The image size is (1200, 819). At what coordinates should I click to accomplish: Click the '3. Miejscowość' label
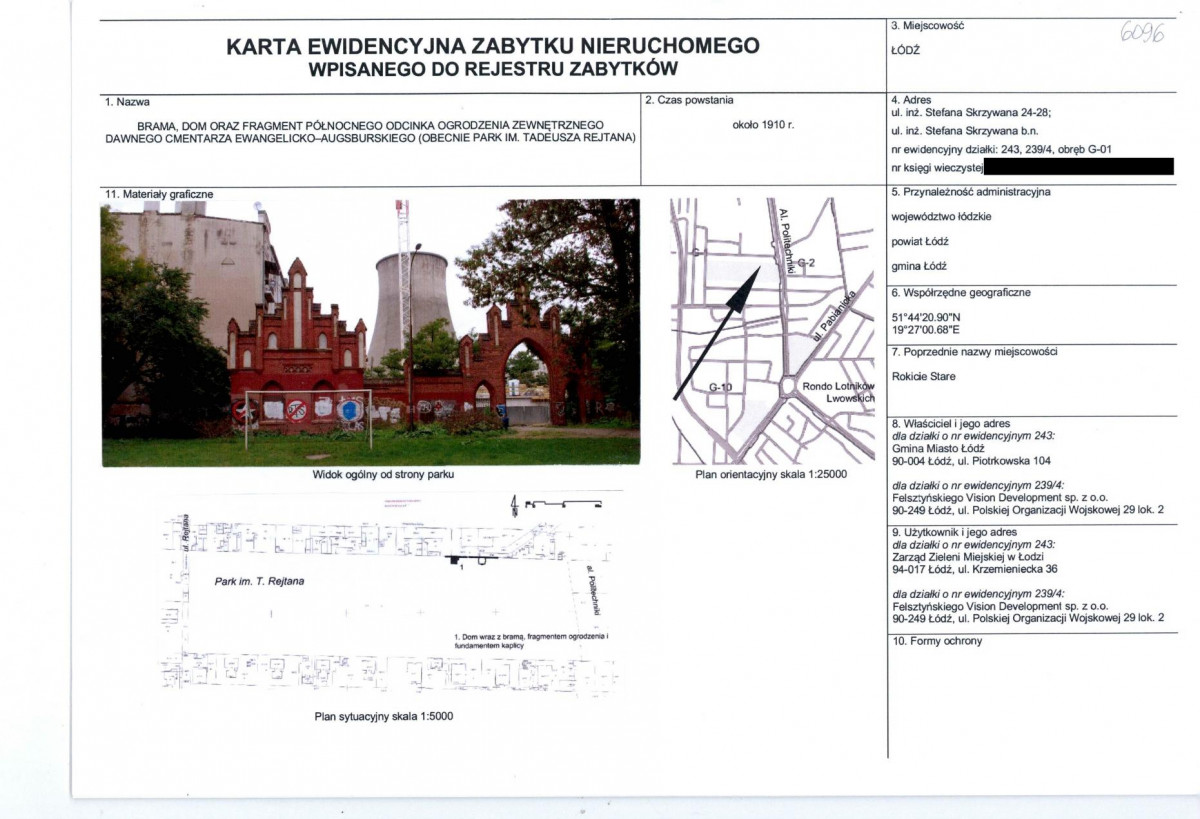coord(926,25)
